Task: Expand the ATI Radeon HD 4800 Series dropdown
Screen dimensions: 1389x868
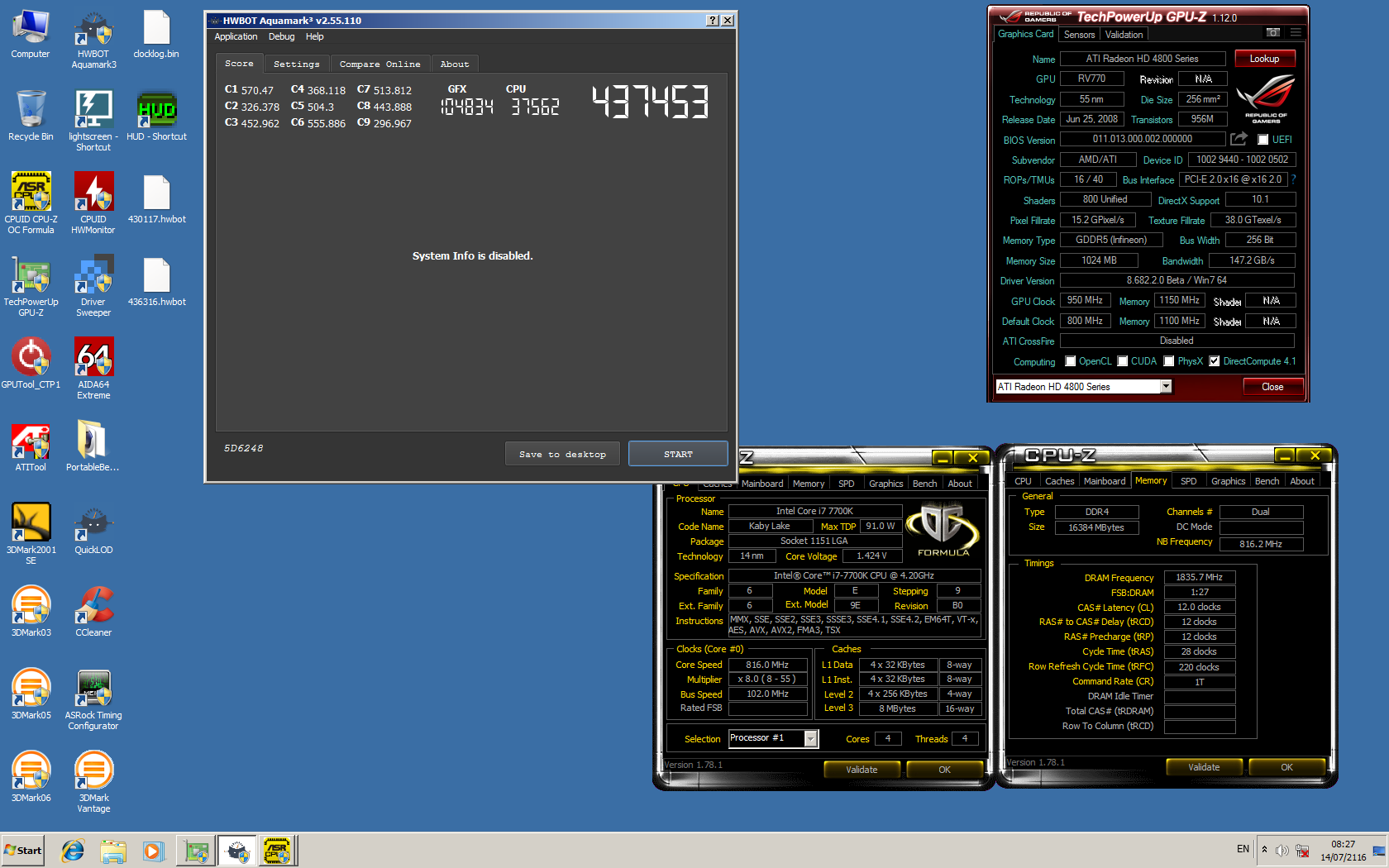Action: click(x=1166, y=386)
